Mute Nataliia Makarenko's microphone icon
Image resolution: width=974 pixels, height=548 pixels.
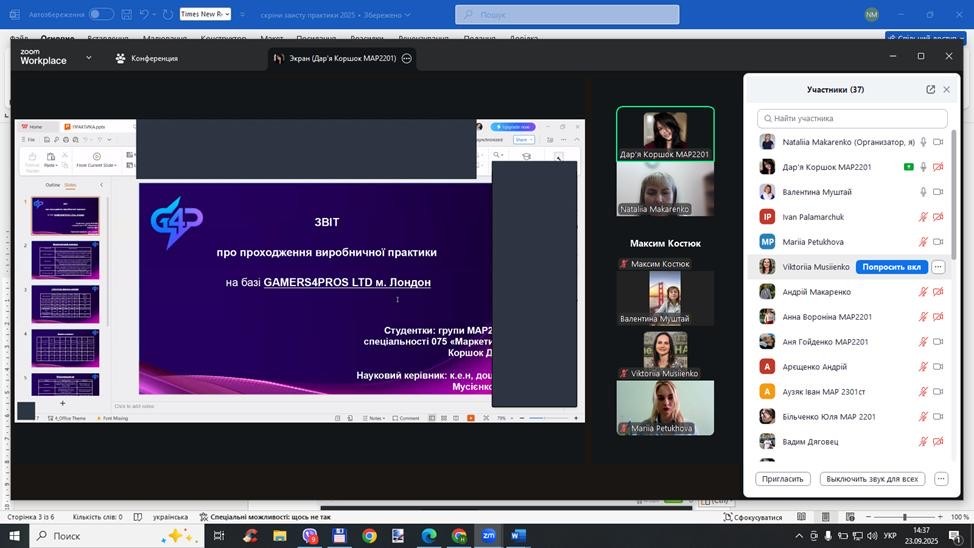tap(924, 142)
